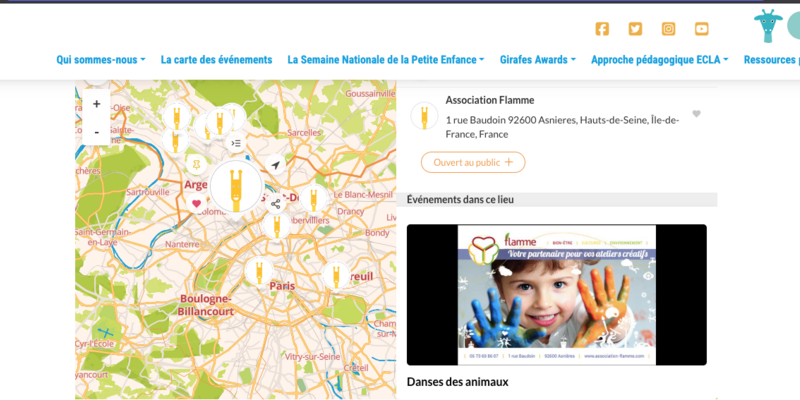Expand the Qui sommes-nous dropdown menu
800x400 pixels.
100,60
